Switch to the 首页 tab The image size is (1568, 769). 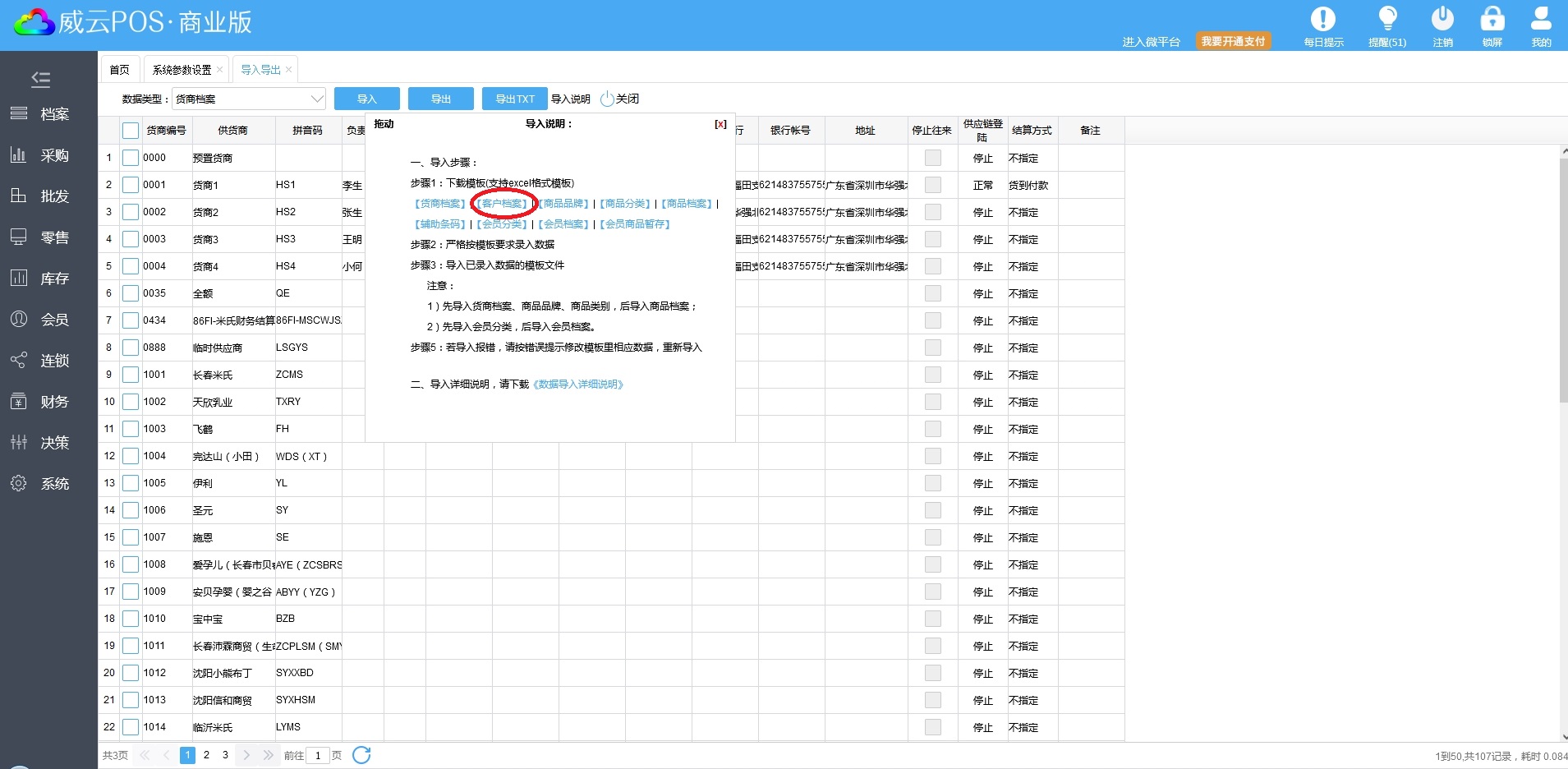(120, 70)
